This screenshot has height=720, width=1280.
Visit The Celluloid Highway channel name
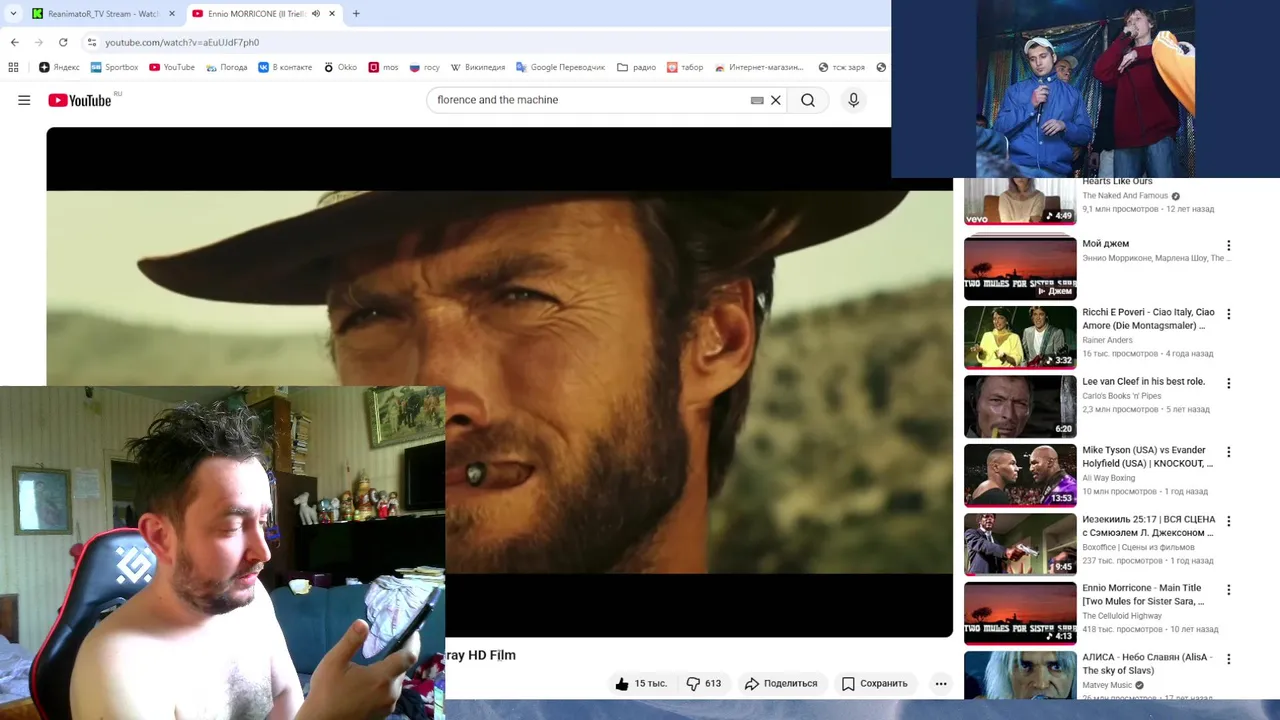click(1122, 616)
